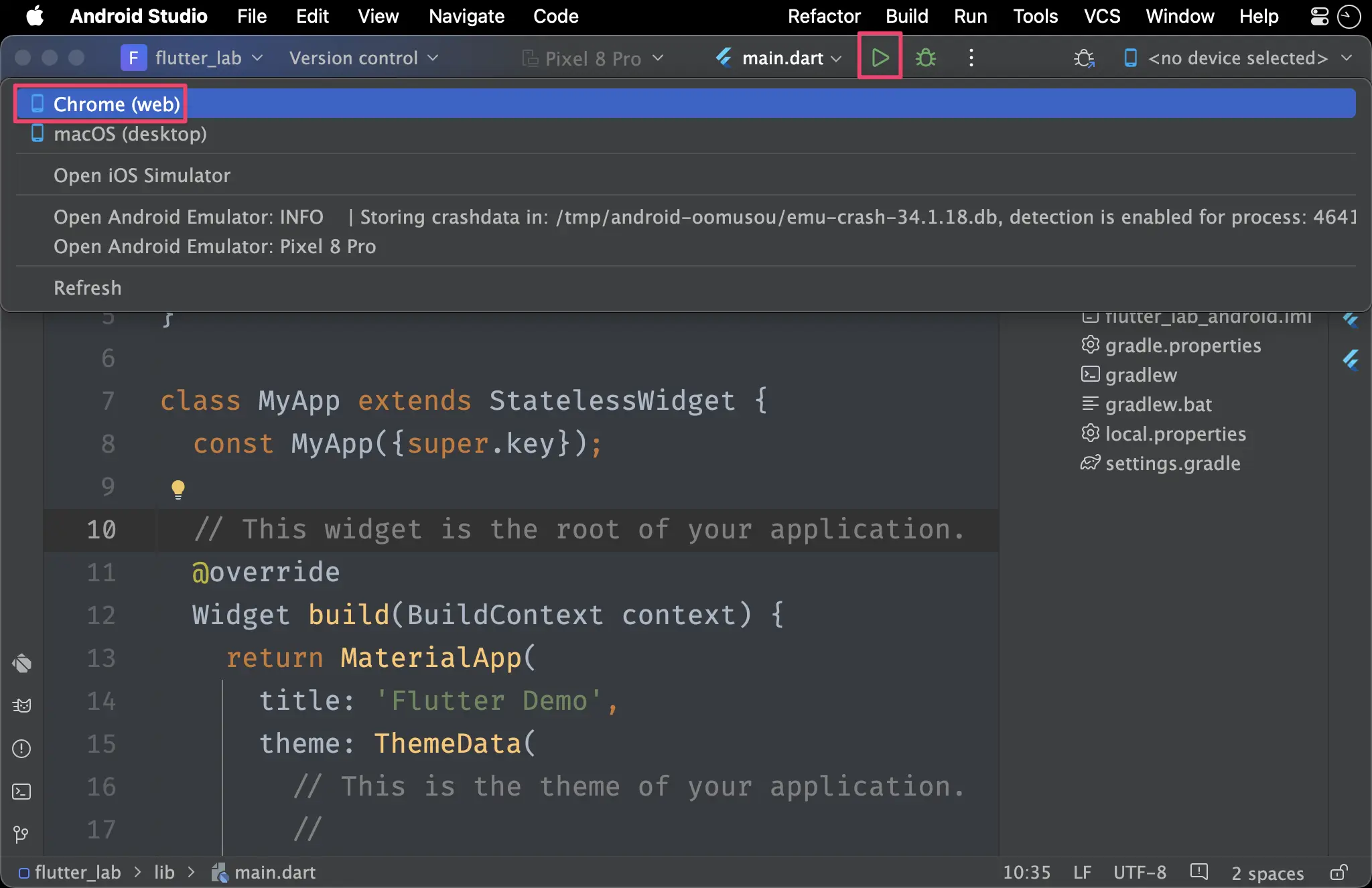Open the Navigate menu
This screenshot has width=1372, height=888.
[466, 15]
